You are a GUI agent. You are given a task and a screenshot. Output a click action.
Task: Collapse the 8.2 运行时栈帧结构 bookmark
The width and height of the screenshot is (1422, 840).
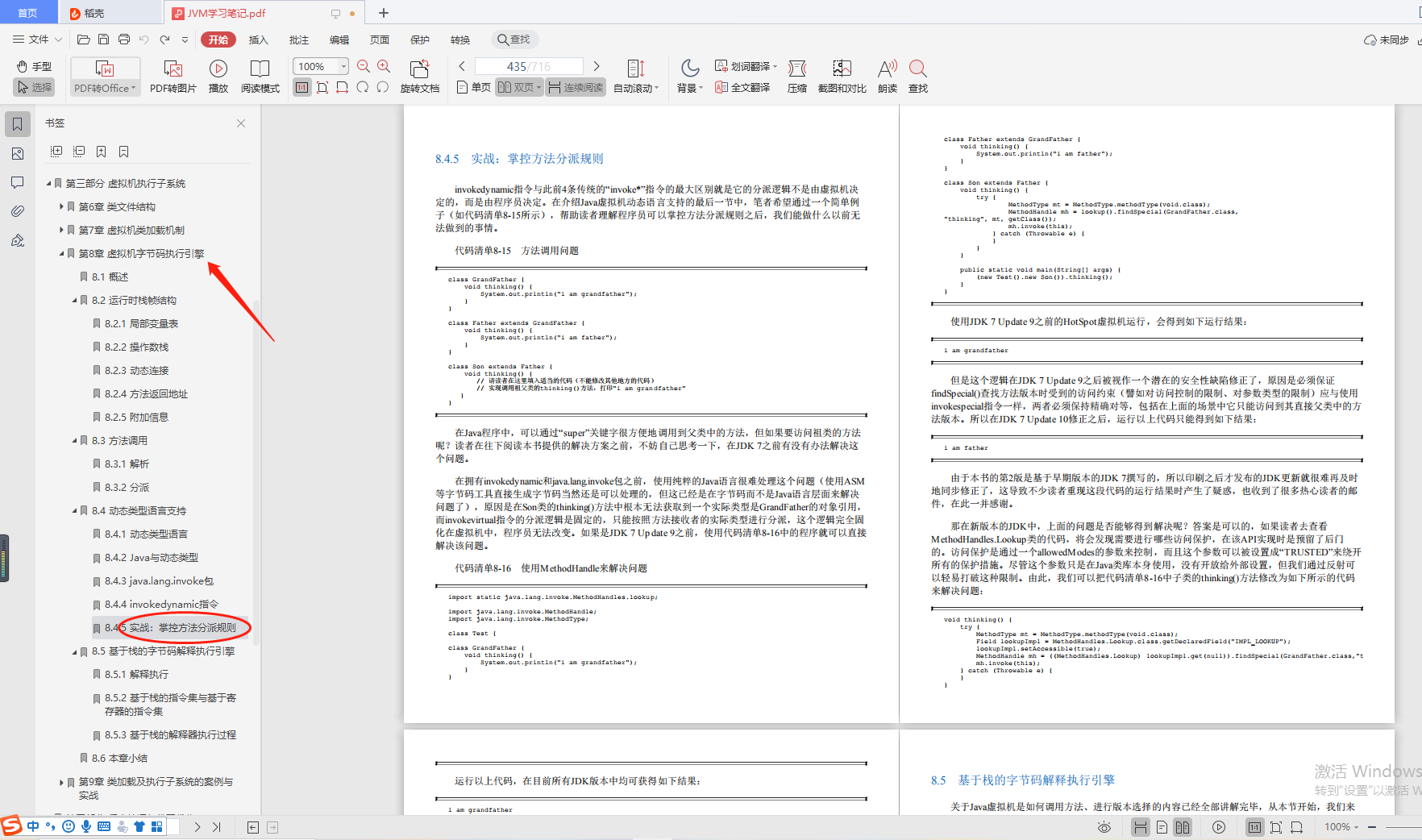[x=74, y=300]
